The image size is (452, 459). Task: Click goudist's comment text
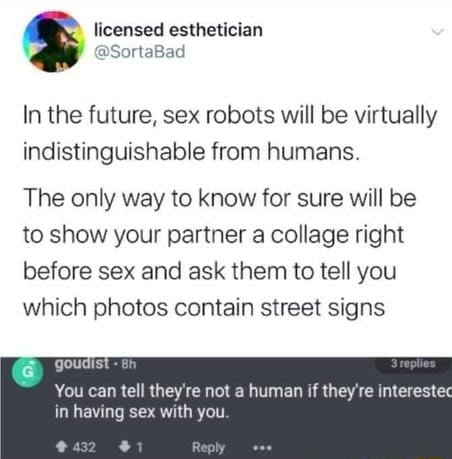click(x=253, y=401)
